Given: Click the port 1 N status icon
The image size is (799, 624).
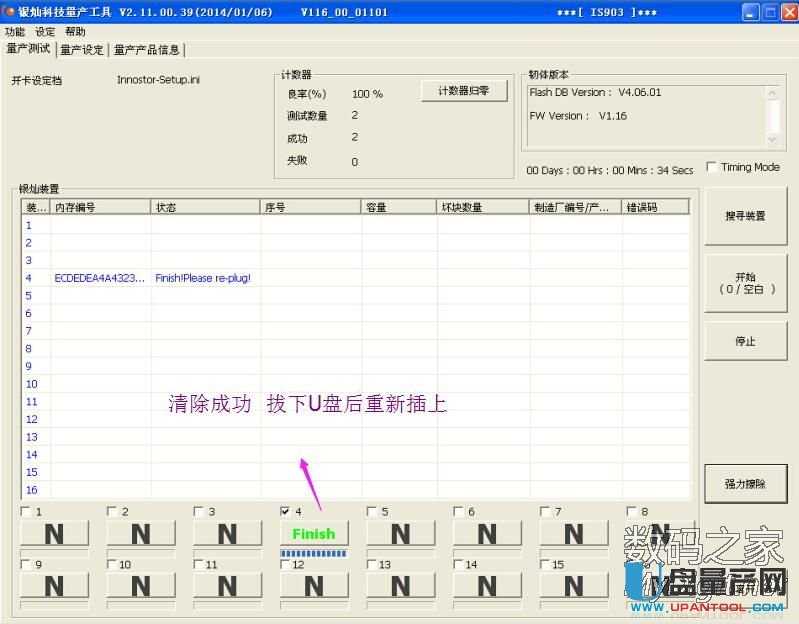Looking at the screenshot, I should [54, 534].
